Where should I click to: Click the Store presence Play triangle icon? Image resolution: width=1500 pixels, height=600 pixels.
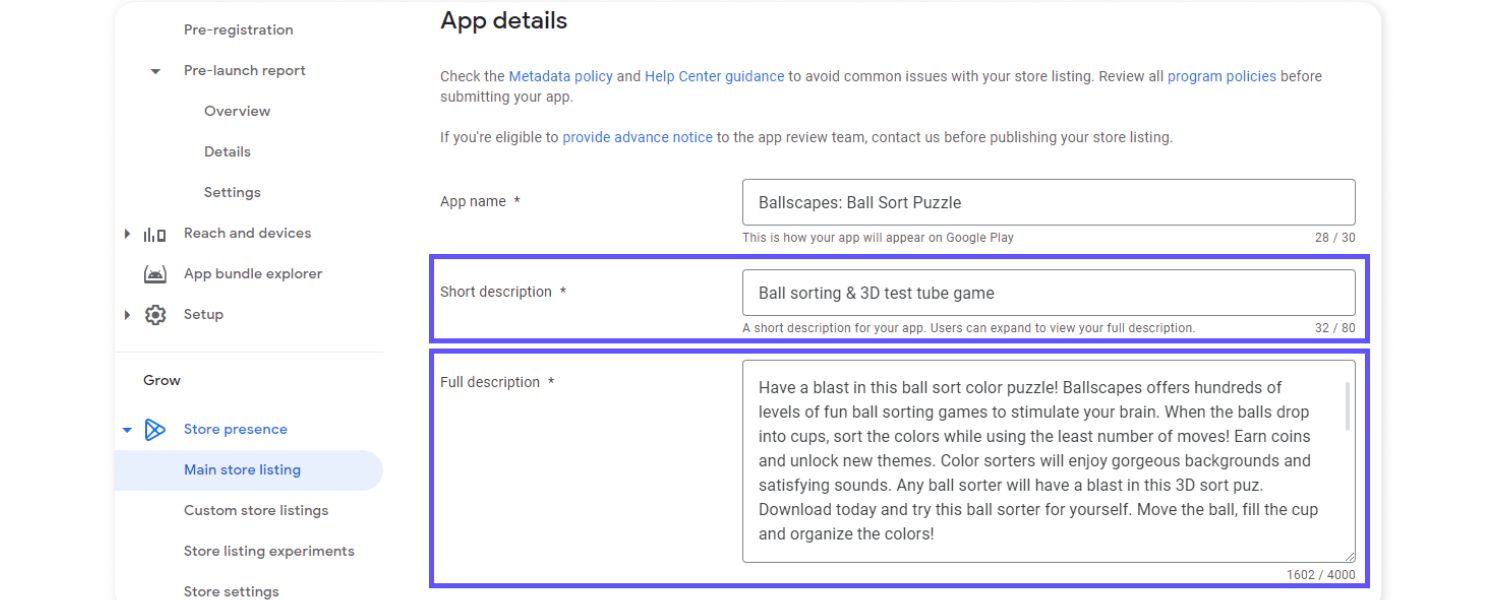(155, 428)
